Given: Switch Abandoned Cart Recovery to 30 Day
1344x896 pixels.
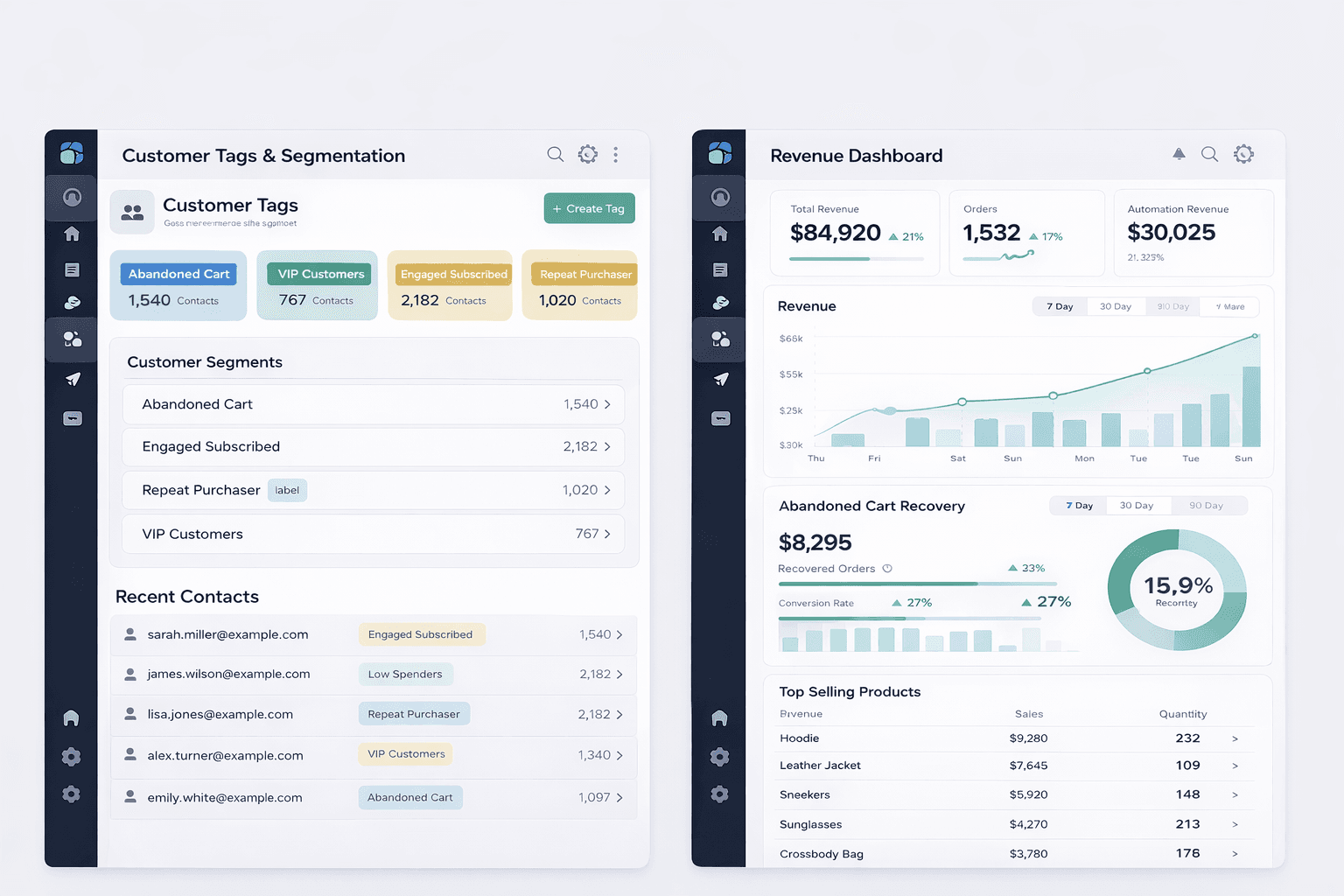Looking at the screenshot, I should [x=1137, y=505].
